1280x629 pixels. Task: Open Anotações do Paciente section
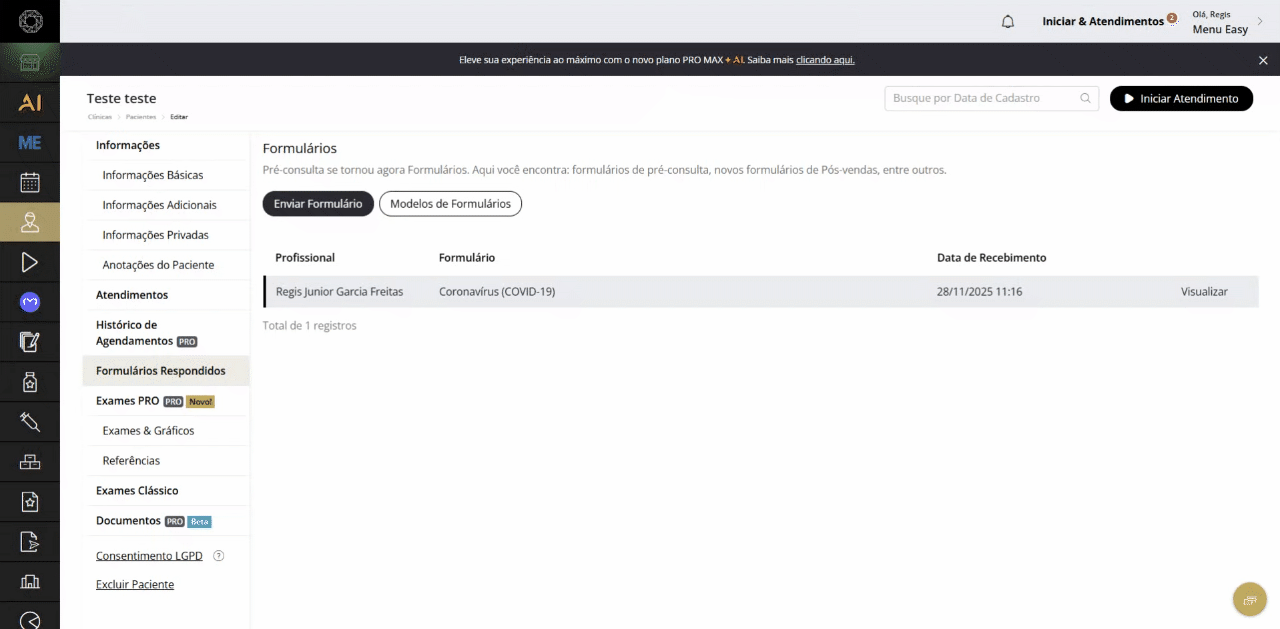(158, 265)
